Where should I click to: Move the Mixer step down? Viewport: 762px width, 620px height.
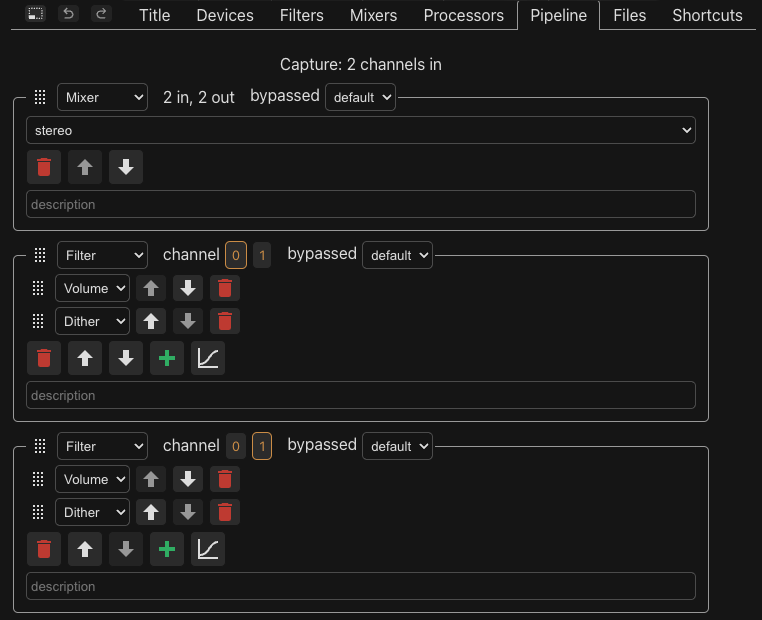tap(126, 167)
